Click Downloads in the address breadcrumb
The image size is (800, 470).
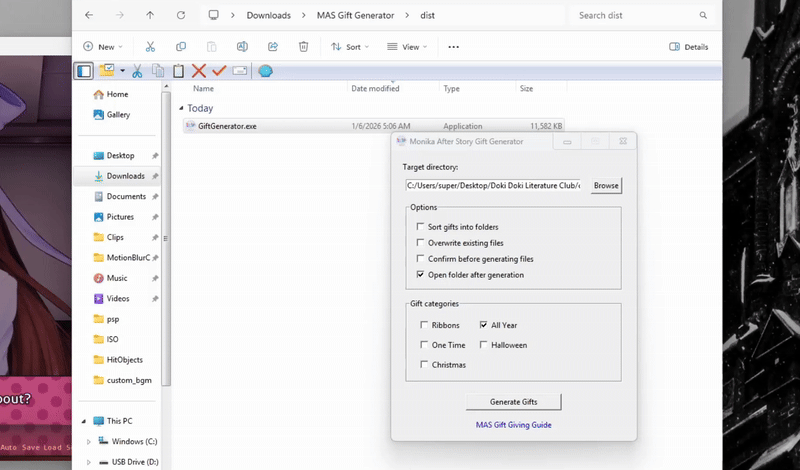[x=269, y=15]
